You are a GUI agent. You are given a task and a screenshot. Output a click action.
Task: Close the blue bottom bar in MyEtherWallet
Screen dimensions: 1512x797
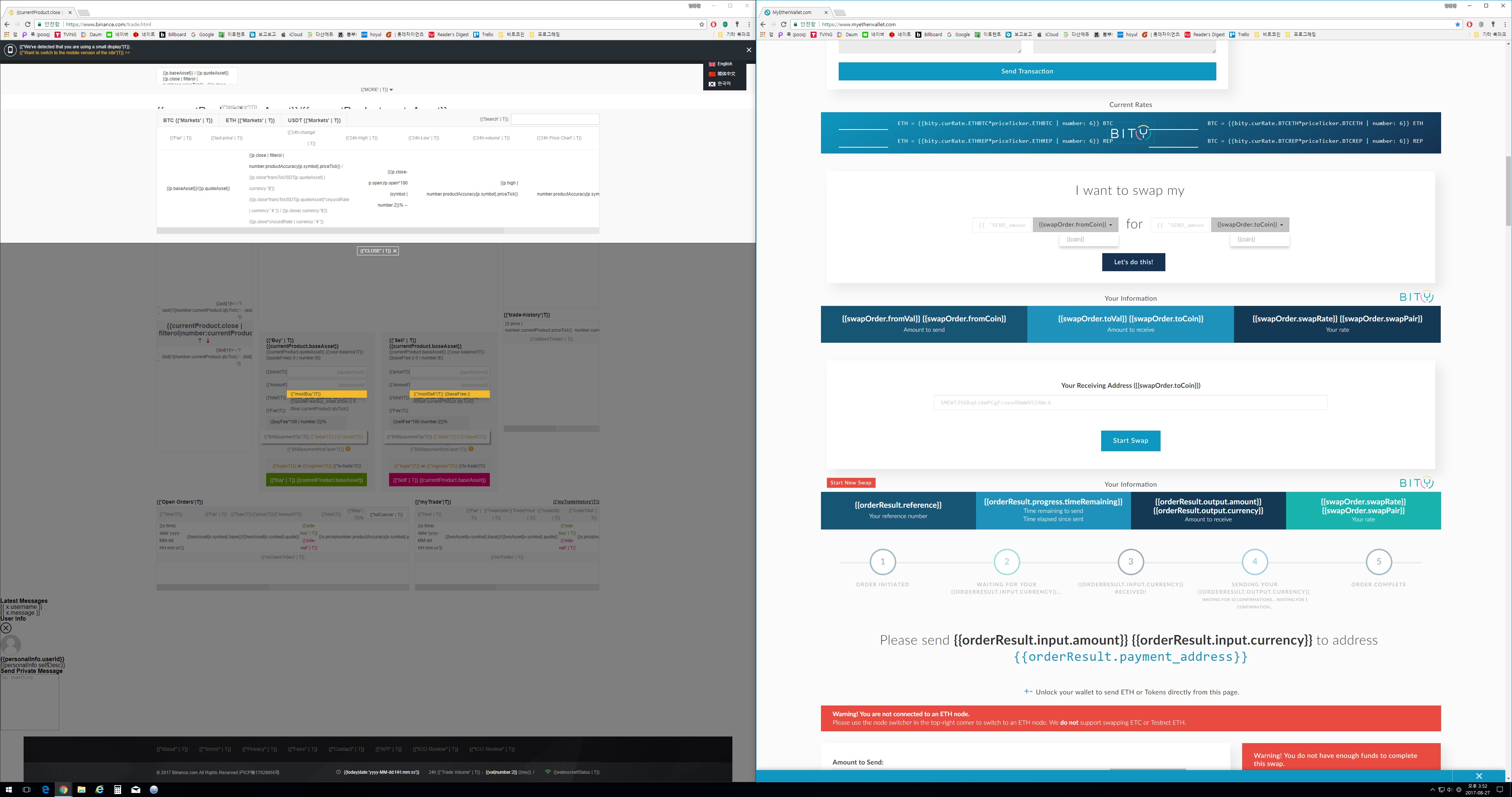1479,776
